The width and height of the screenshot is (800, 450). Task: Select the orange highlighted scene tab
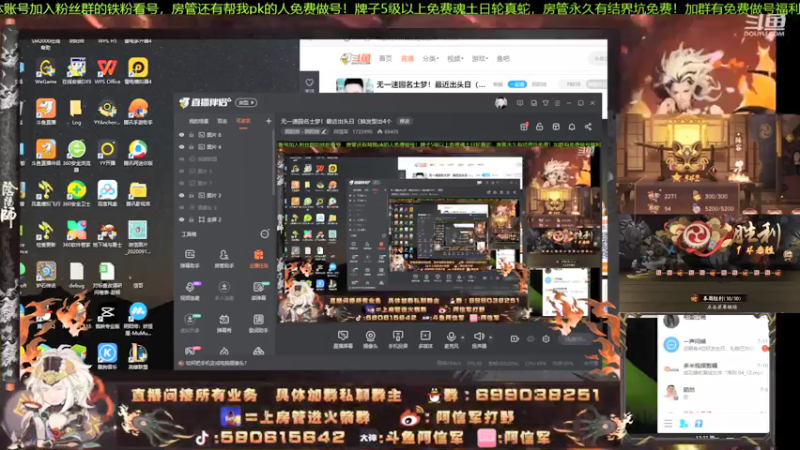click(x=243, y=121)
